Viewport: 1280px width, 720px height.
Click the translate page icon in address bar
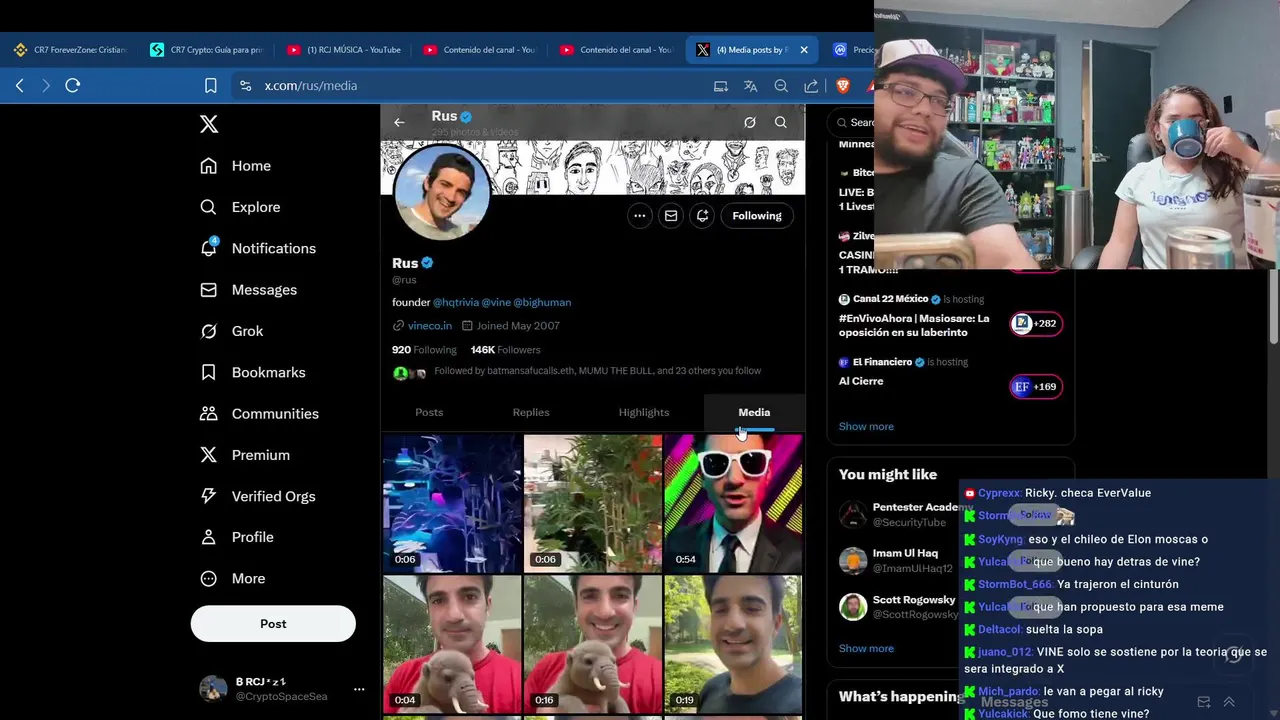click(751, 86)
